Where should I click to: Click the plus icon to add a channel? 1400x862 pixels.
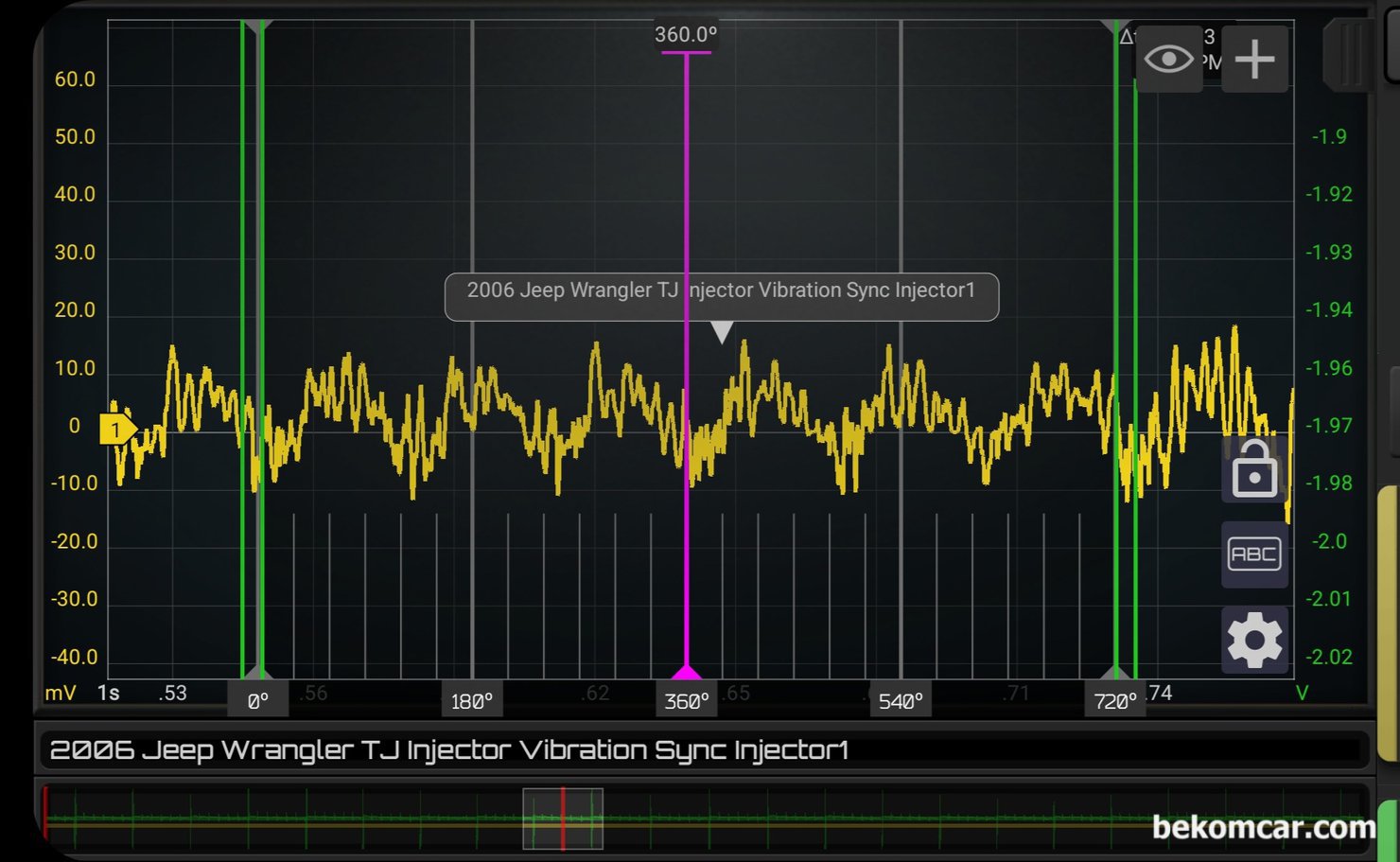(x=1254, y=60)
